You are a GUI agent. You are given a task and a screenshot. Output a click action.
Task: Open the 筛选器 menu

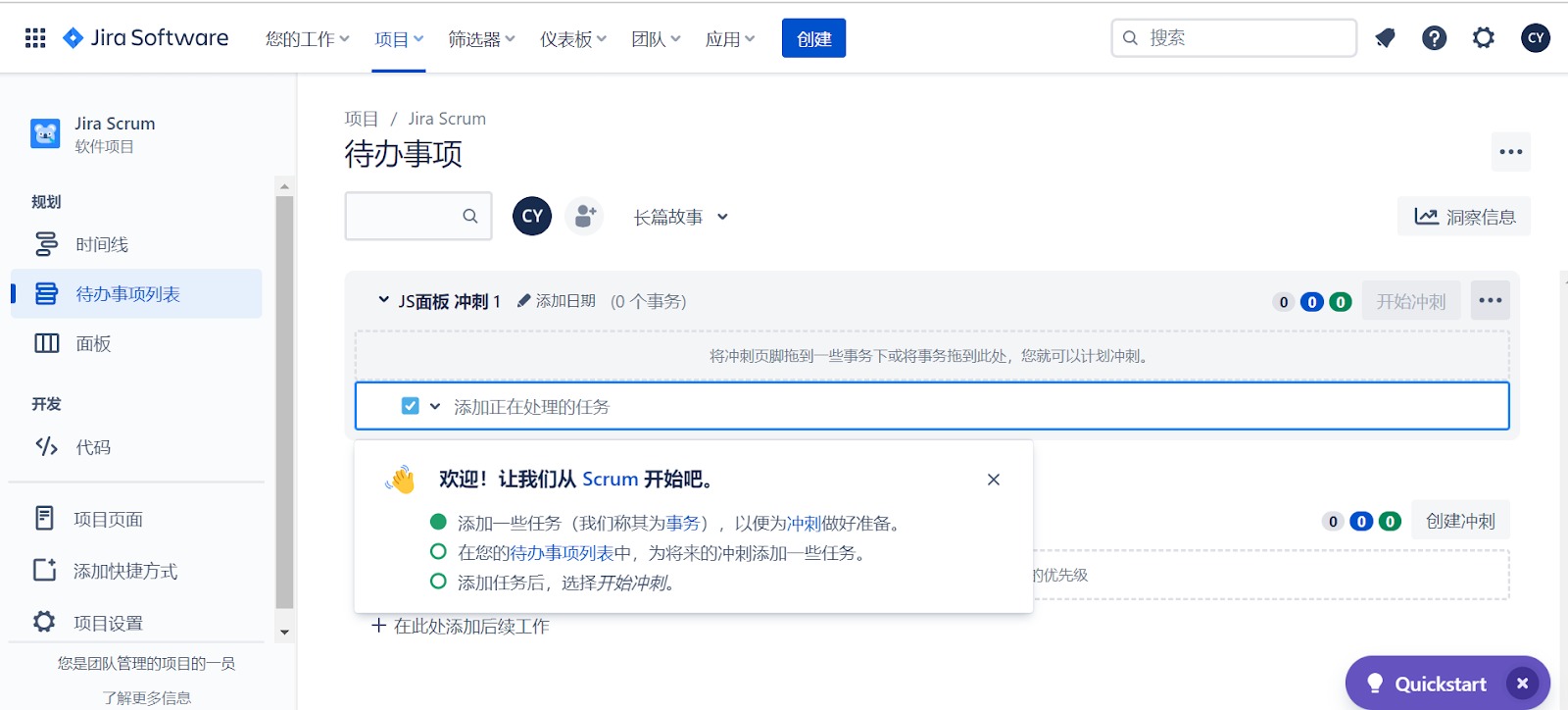click(481, 39)
